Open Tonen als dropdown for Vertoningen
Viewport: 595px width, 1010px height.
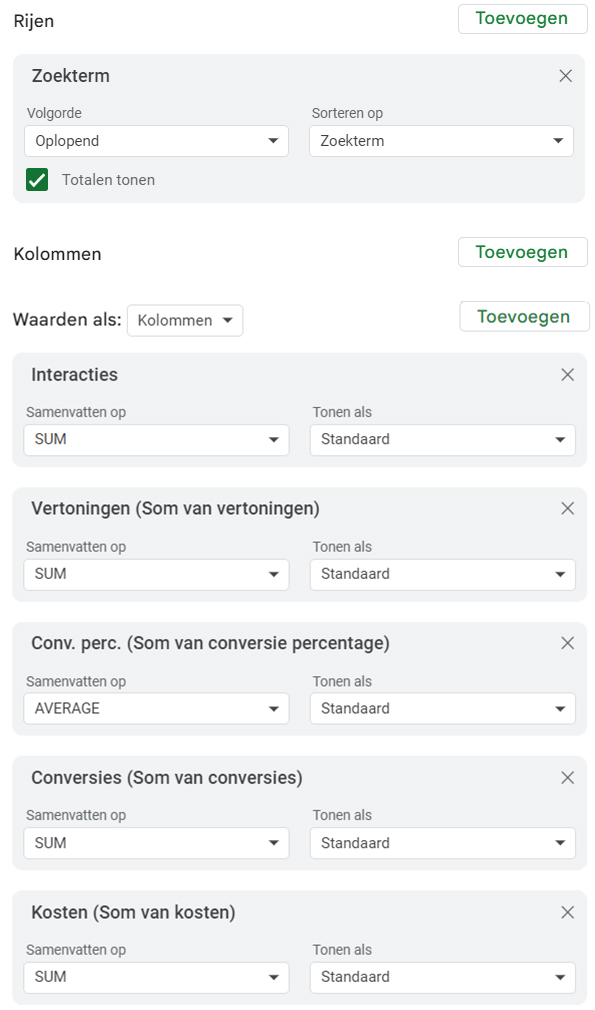click(442, 575)
